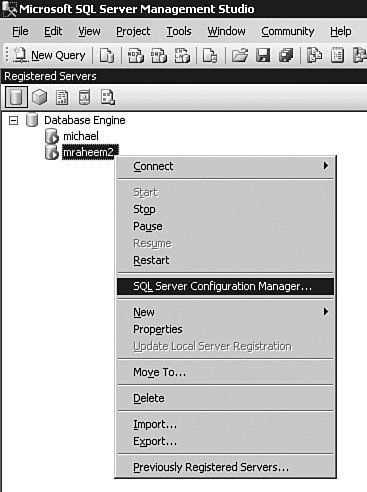Click the Save disk icon in toolbar
The height and width of the screenshot is (492, 367).
(263, 55)
